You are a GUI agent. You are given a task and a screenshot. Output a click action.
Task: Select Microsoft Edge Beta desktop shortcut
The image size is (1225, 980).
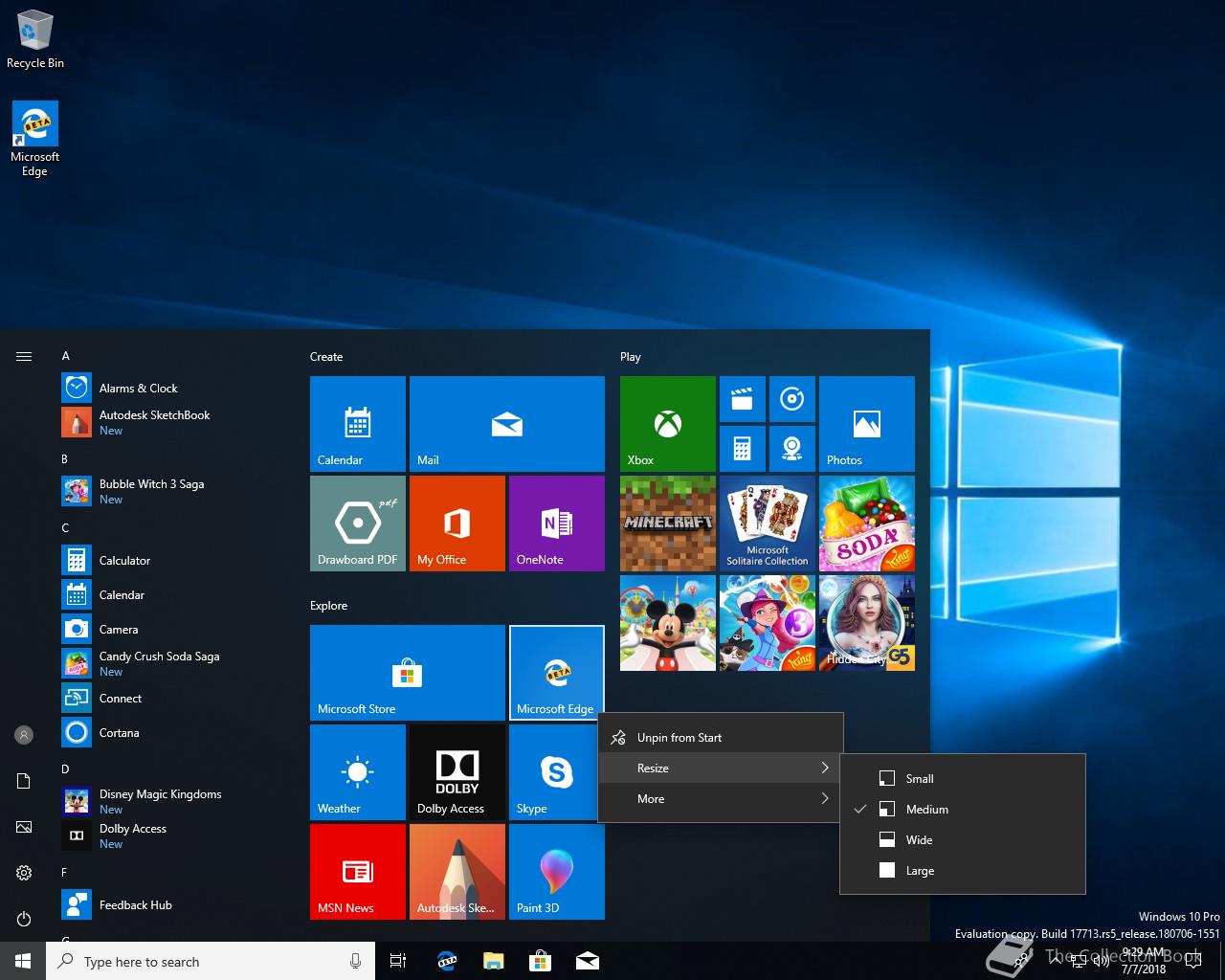[x=35, y=140]
